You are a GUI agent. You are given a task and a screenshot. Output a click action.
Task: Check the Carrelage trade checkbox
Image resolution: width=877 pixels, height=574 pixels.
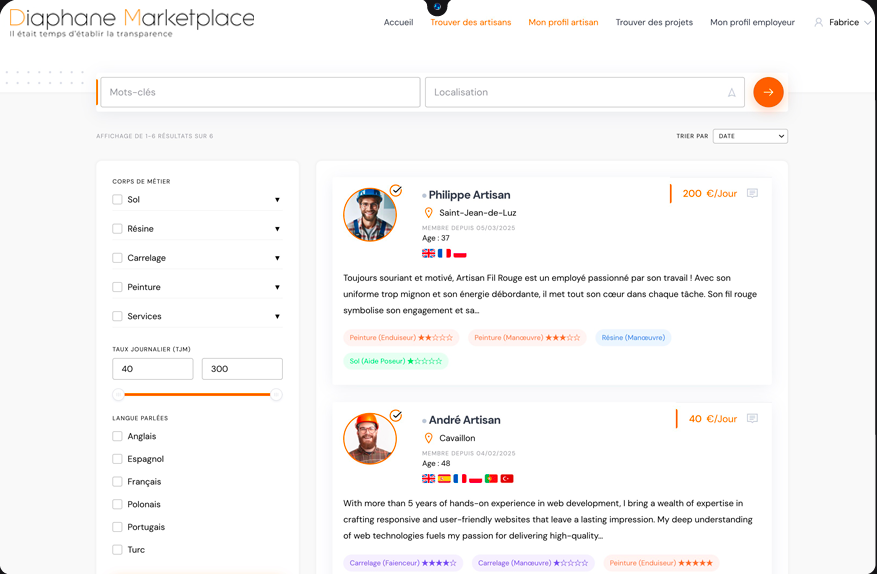click(117, 258)
